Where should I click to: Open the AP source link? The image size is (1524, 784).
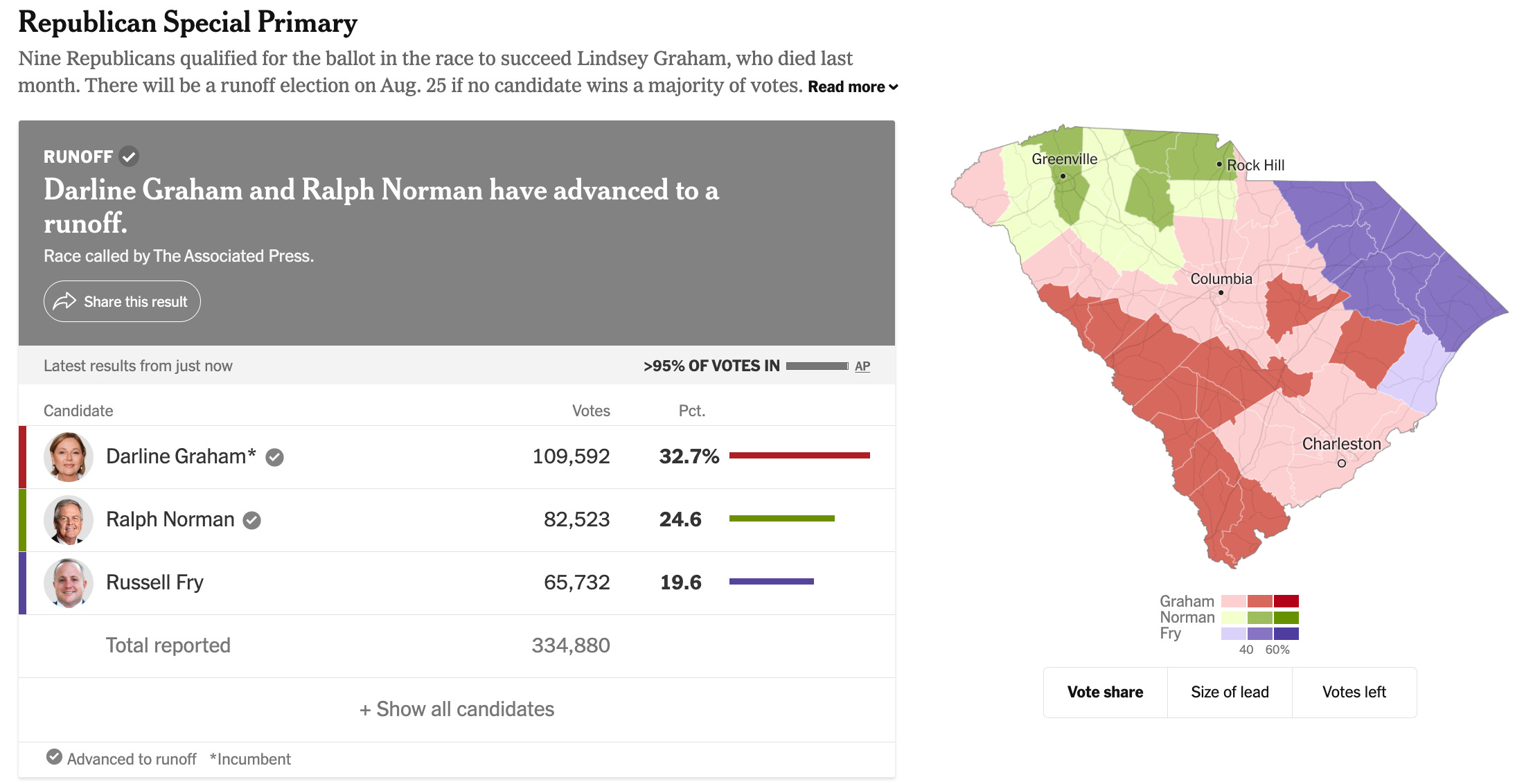(x=862, y=366)
